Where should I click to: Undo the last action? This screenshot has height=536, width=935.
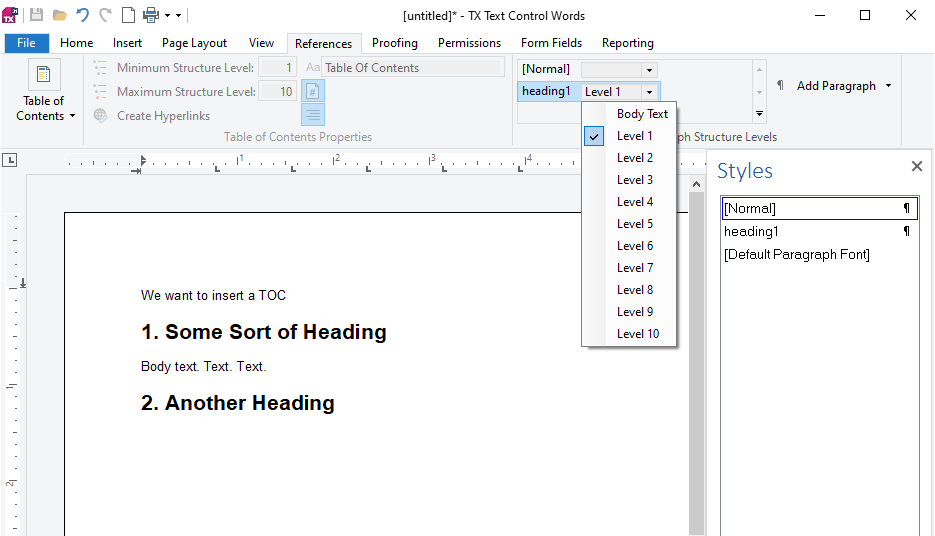coord(82,16)
